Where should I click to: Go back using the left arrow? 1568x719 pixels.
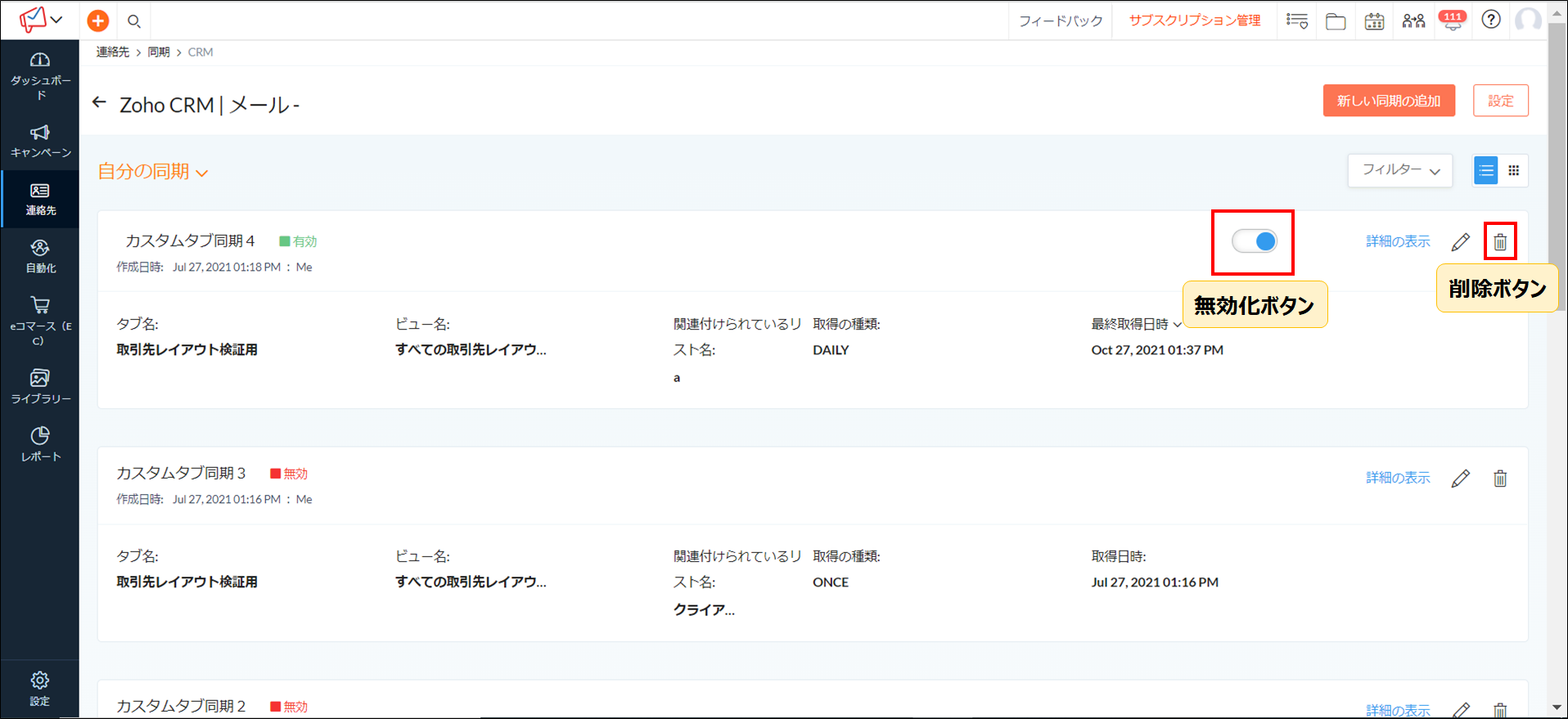[x=99, y=102]
